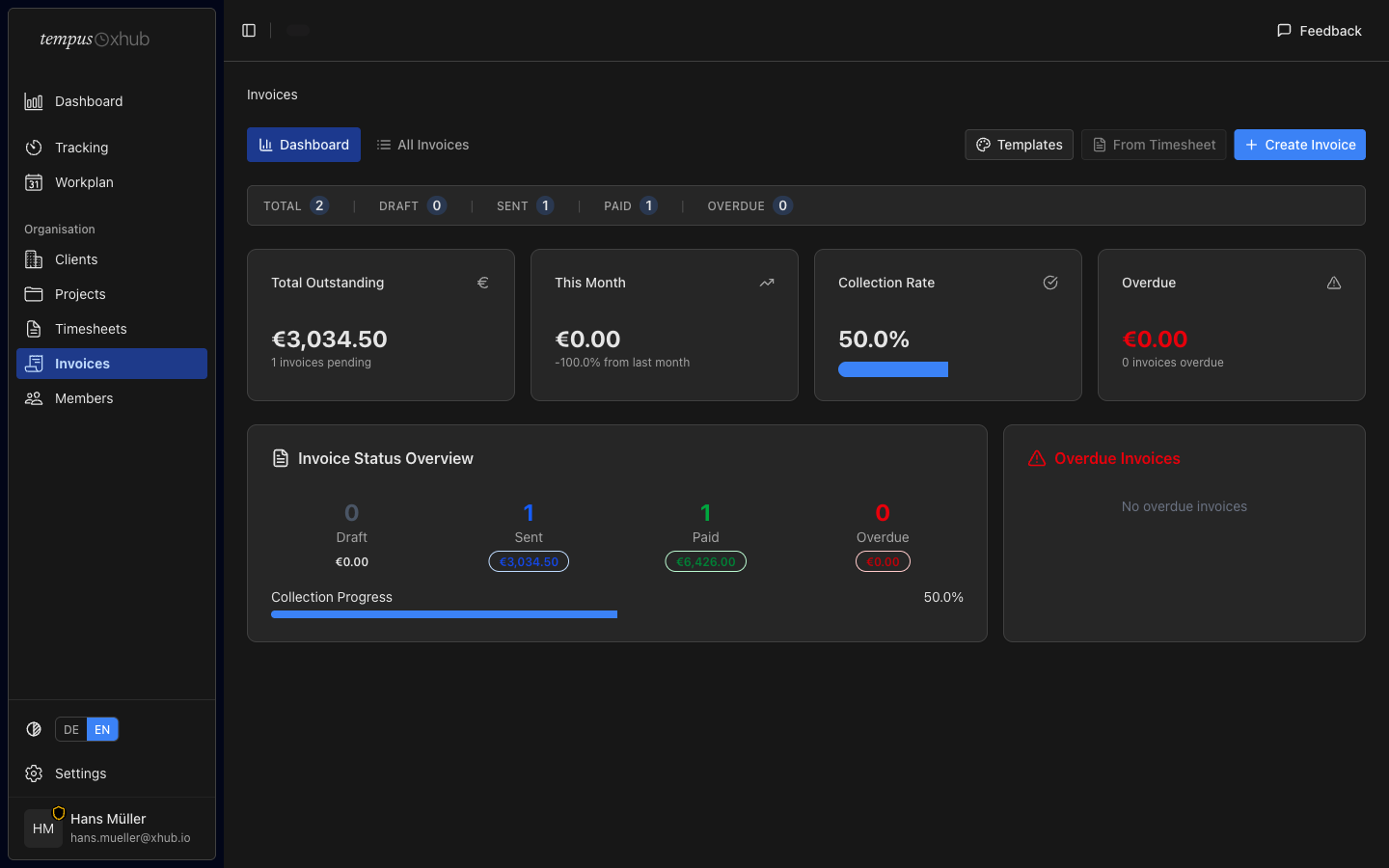This screenshot has height=868, width=1389.
Task: Toggle the sidebar collapse icon
Action: [x=249, y=31]
